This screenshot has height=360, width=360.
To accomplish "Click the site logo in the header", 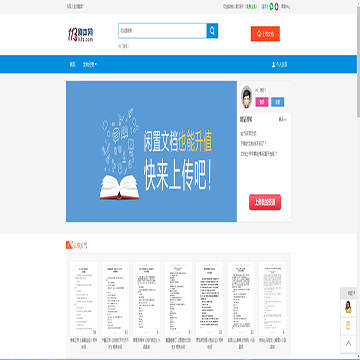I will [81, 35].
